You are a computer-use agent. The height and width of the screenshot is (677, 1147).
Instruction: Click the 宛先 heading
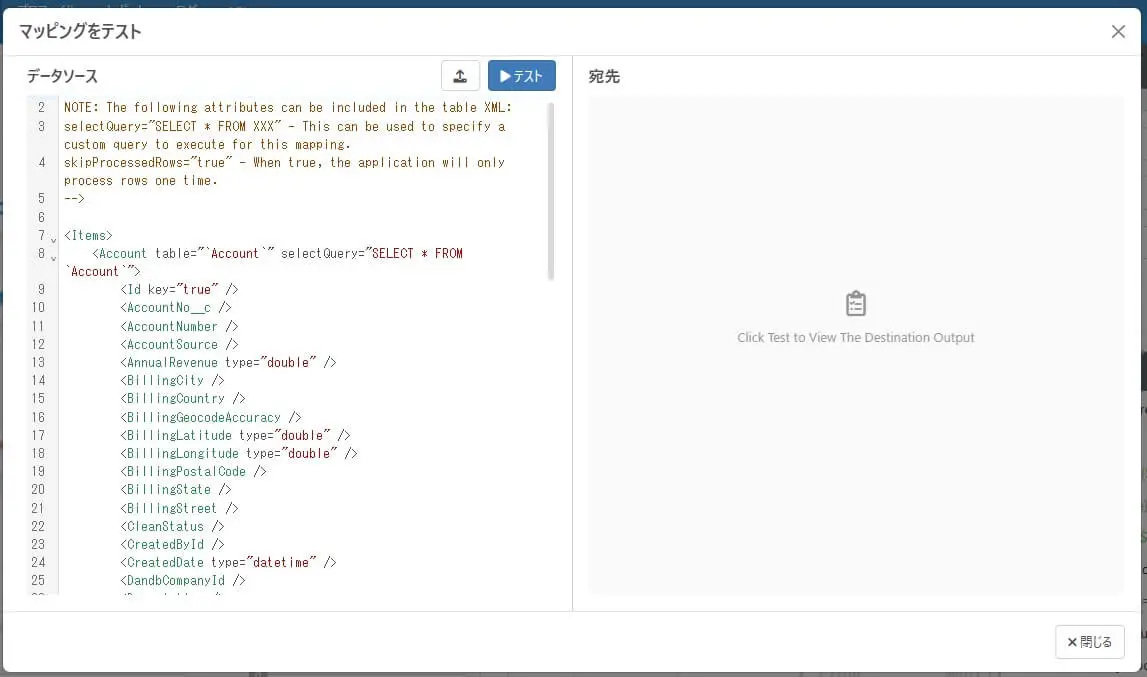(604, 76)
